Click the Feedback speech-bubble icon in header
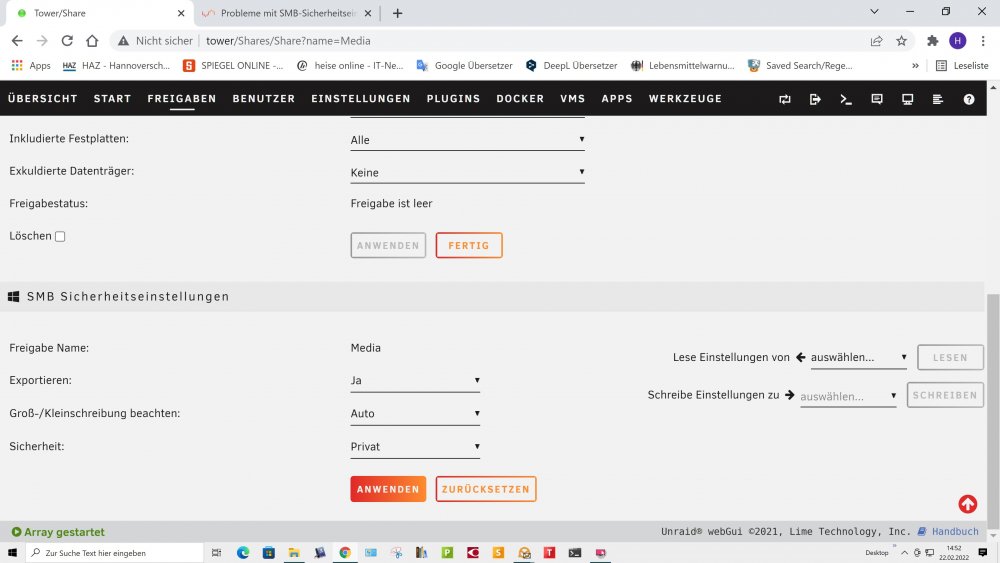 877,99
